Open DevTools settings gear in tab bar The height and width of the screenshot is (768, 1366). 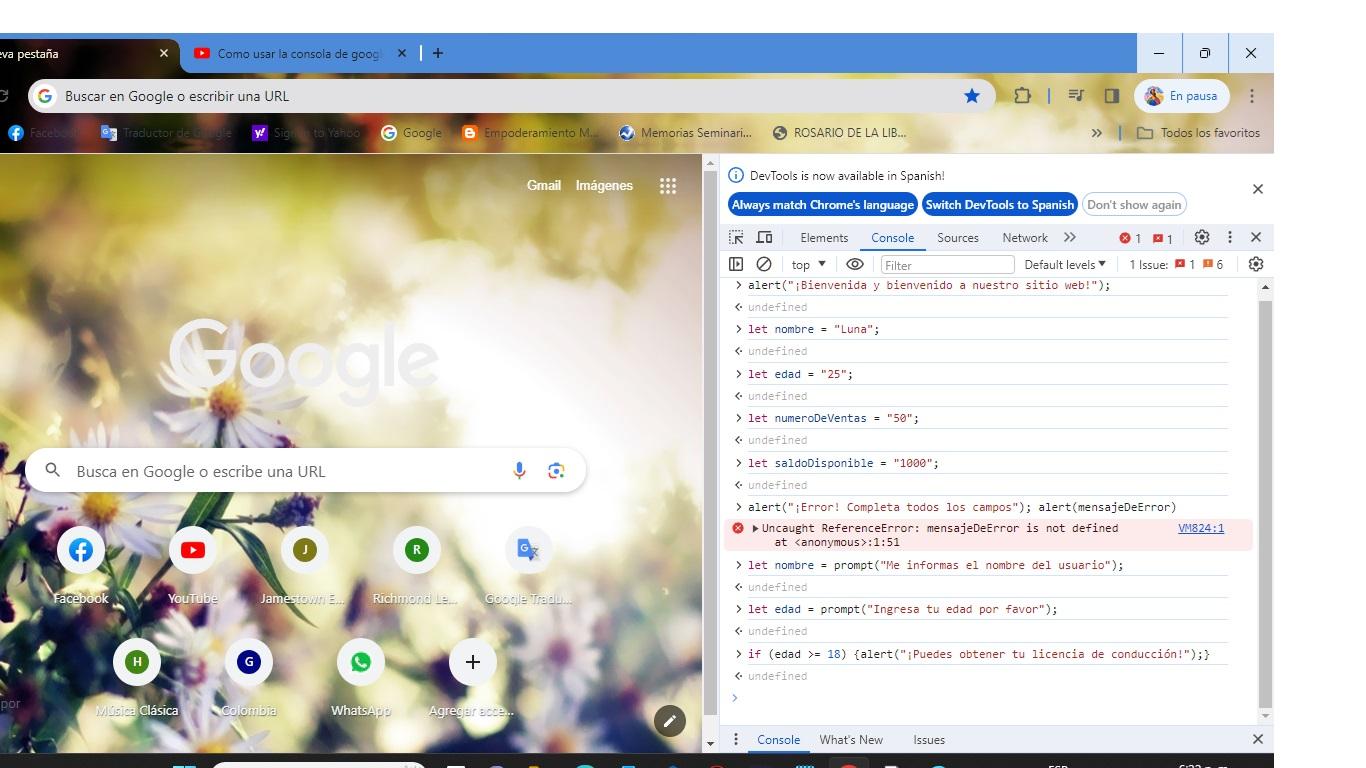pyautogui.click(x=1202, y=237)
